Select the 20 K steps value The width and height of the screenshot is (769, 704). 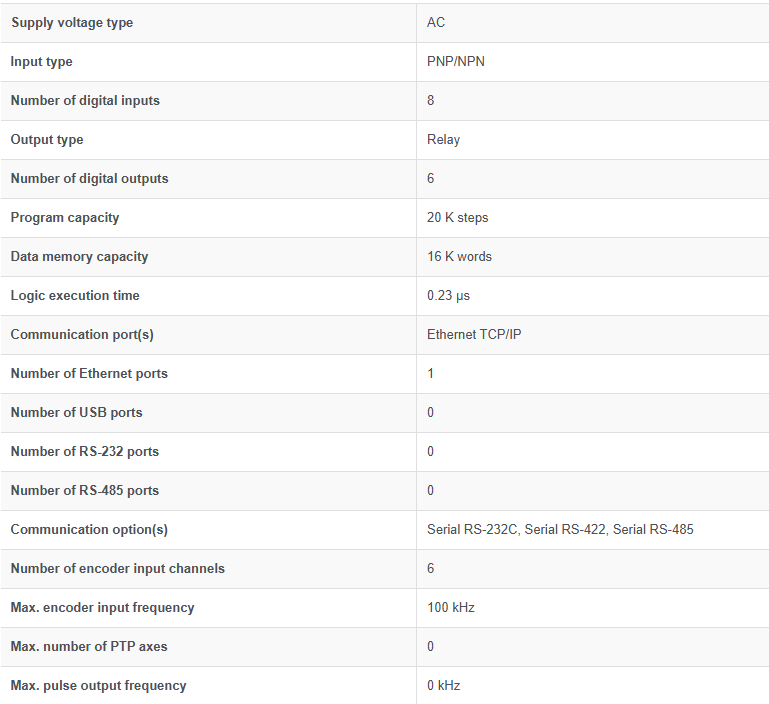tap(457, 218)
